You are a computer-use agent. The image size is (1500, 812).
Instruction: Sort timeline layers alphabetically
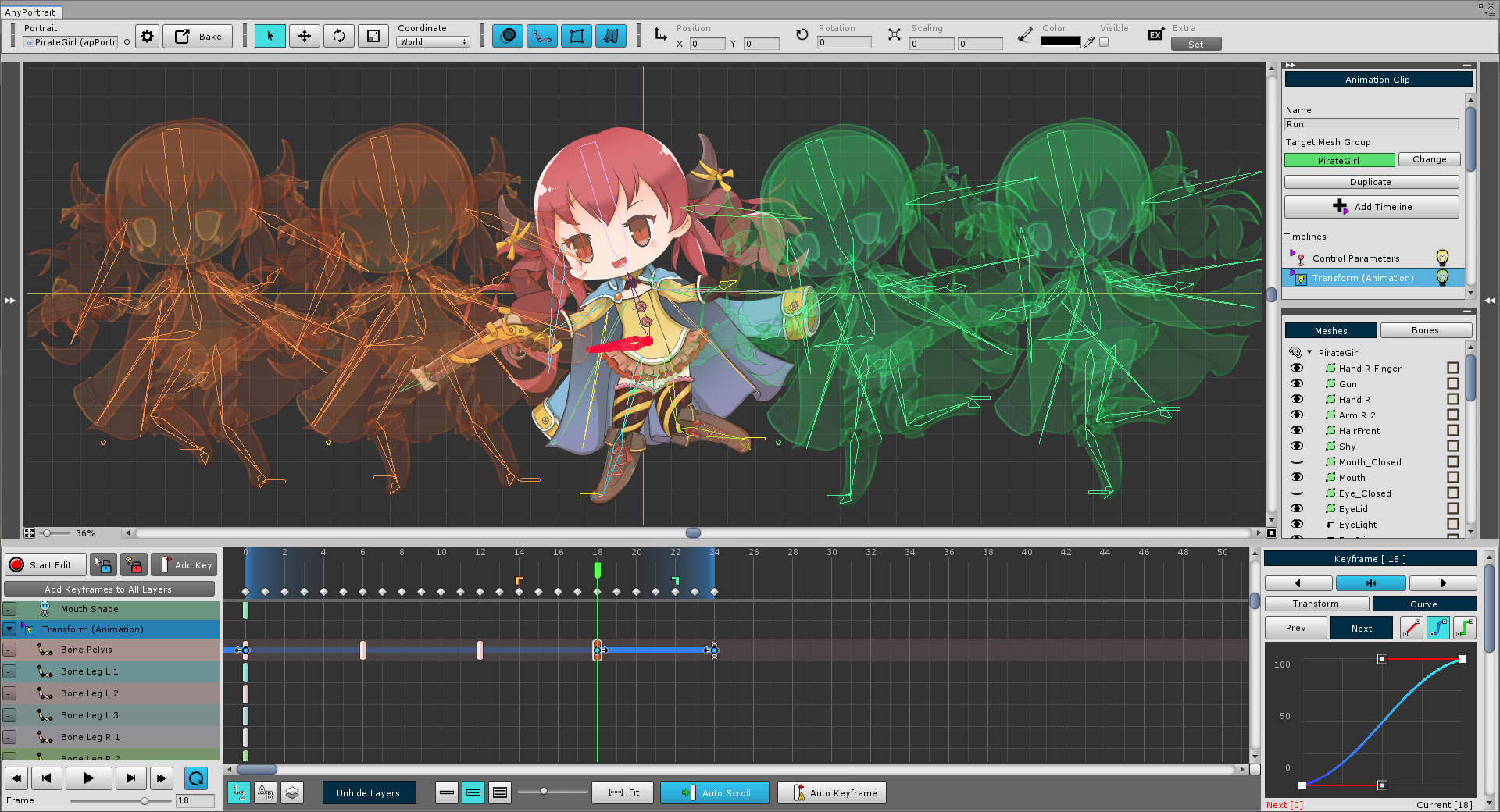[266, 792]
